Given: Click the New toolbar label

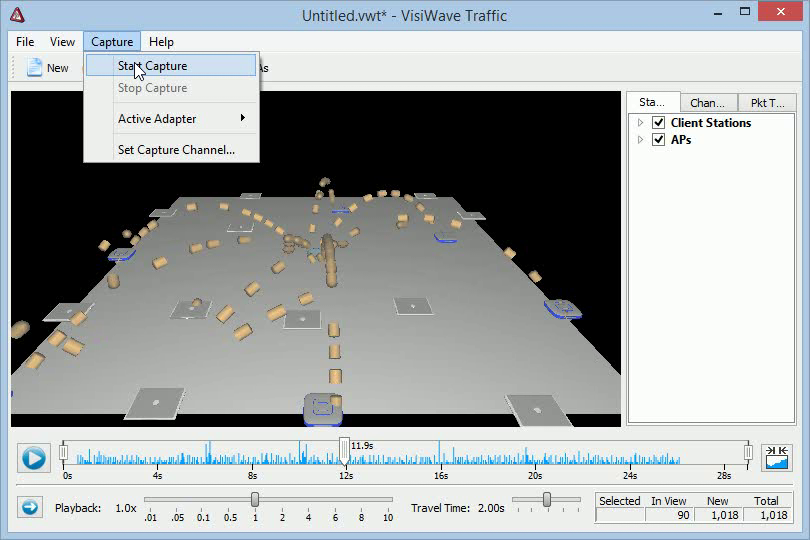Looking at the screenshot, I should tap(57, 68).
